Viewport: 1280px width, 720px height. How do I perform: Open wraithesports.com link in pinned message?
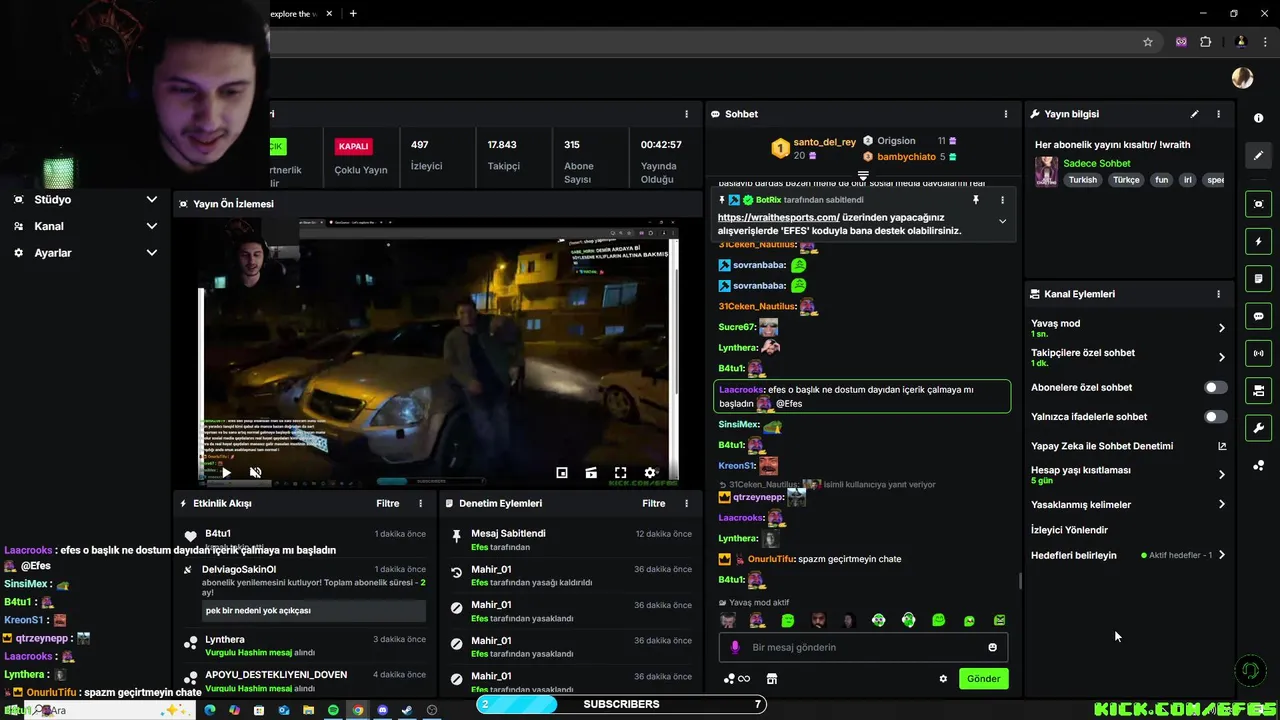pyautogui.click(x=778, y=217)
